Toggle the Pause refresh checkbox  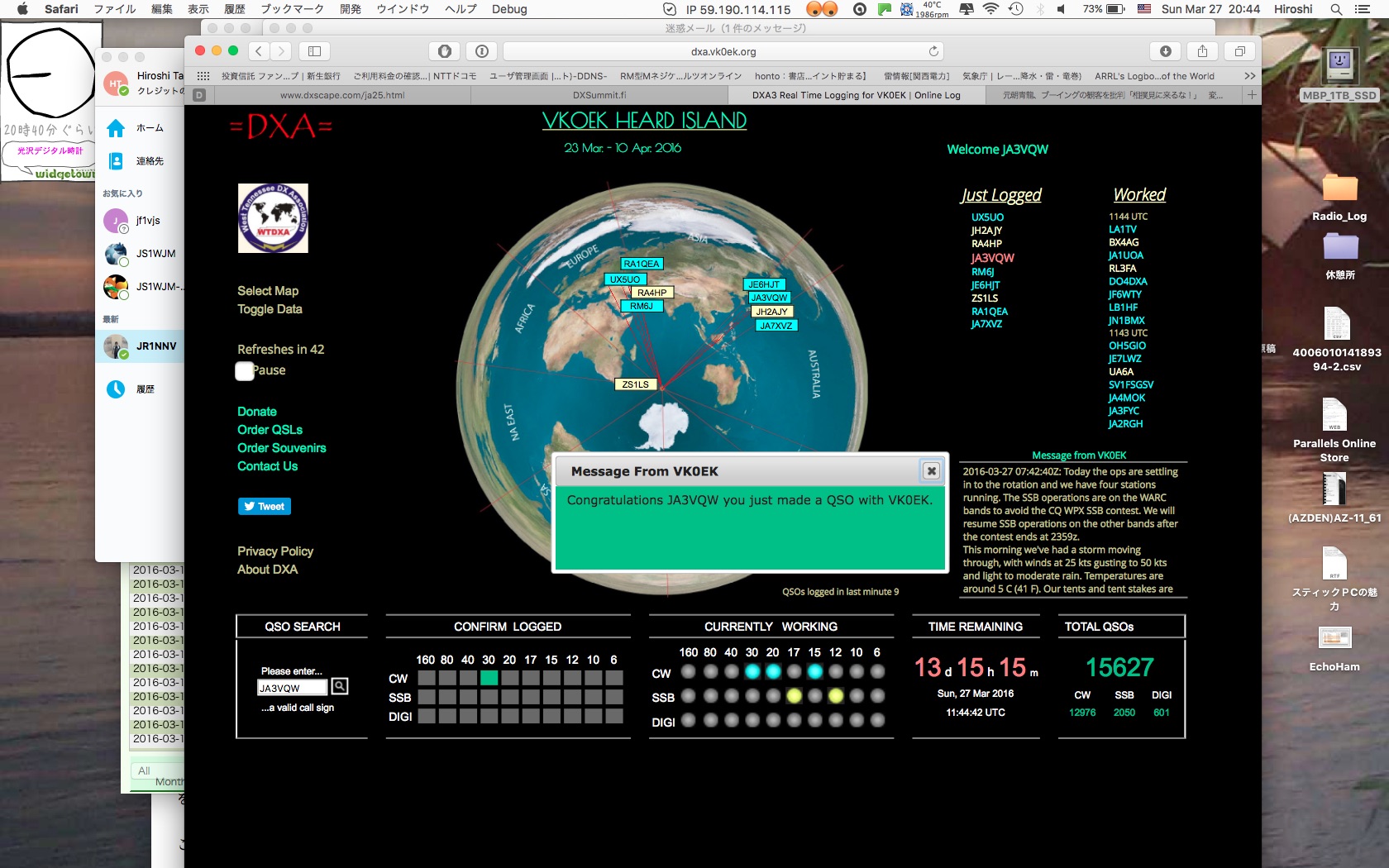tap(245, 371)
